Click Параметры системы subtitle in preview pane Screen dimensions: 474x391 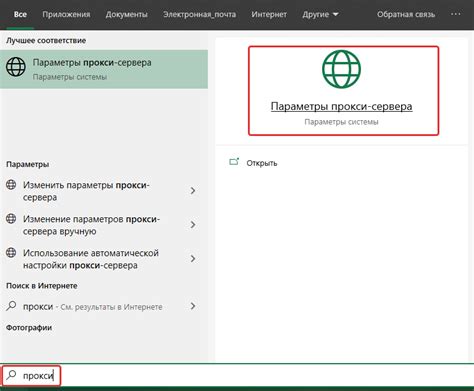pos(341,122)
